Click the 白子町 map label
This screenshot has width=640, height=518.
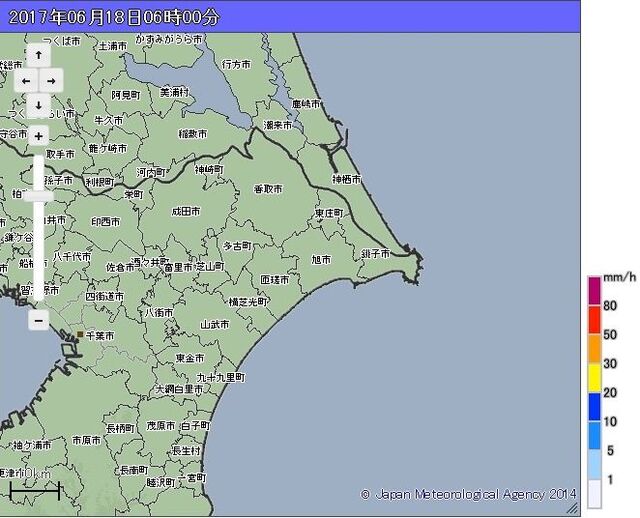[x=195, y=426]
